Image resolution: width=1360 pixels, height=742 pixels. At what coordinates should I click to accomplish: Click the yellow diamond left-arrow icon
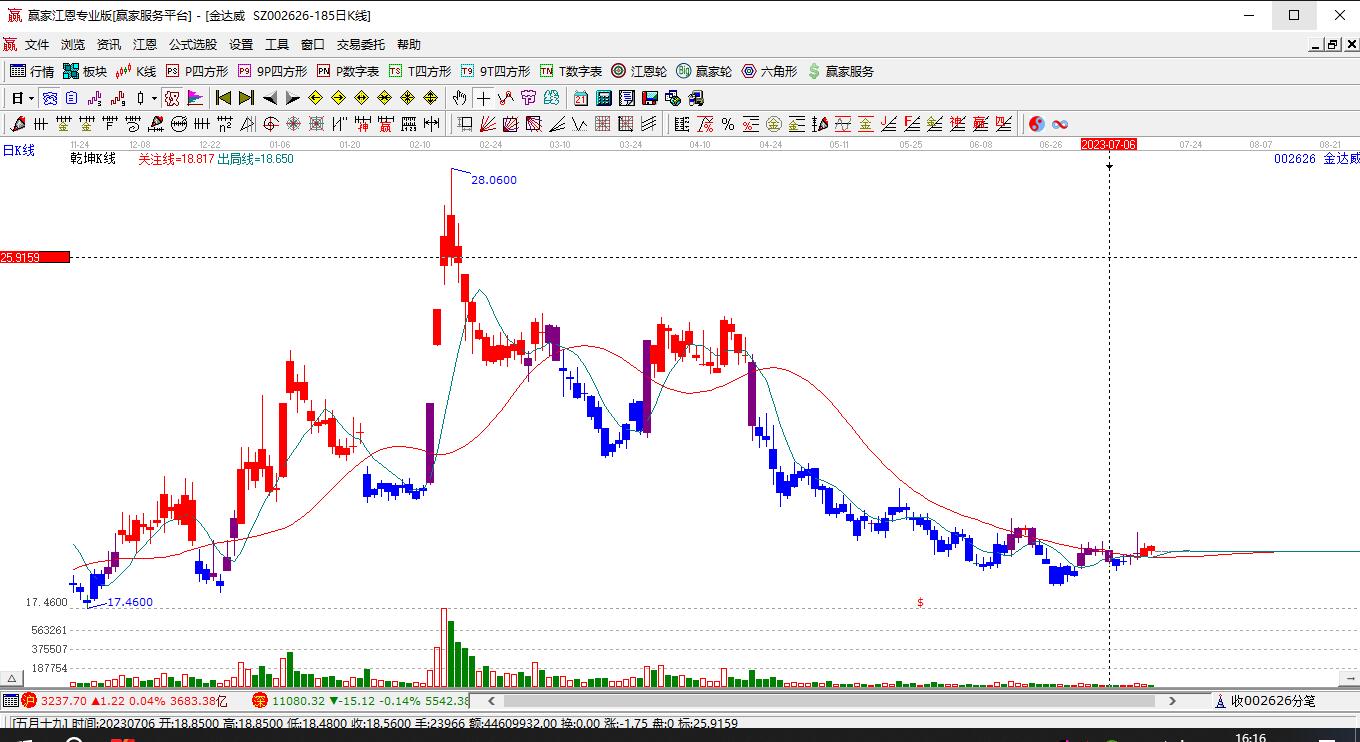point(315,98)
